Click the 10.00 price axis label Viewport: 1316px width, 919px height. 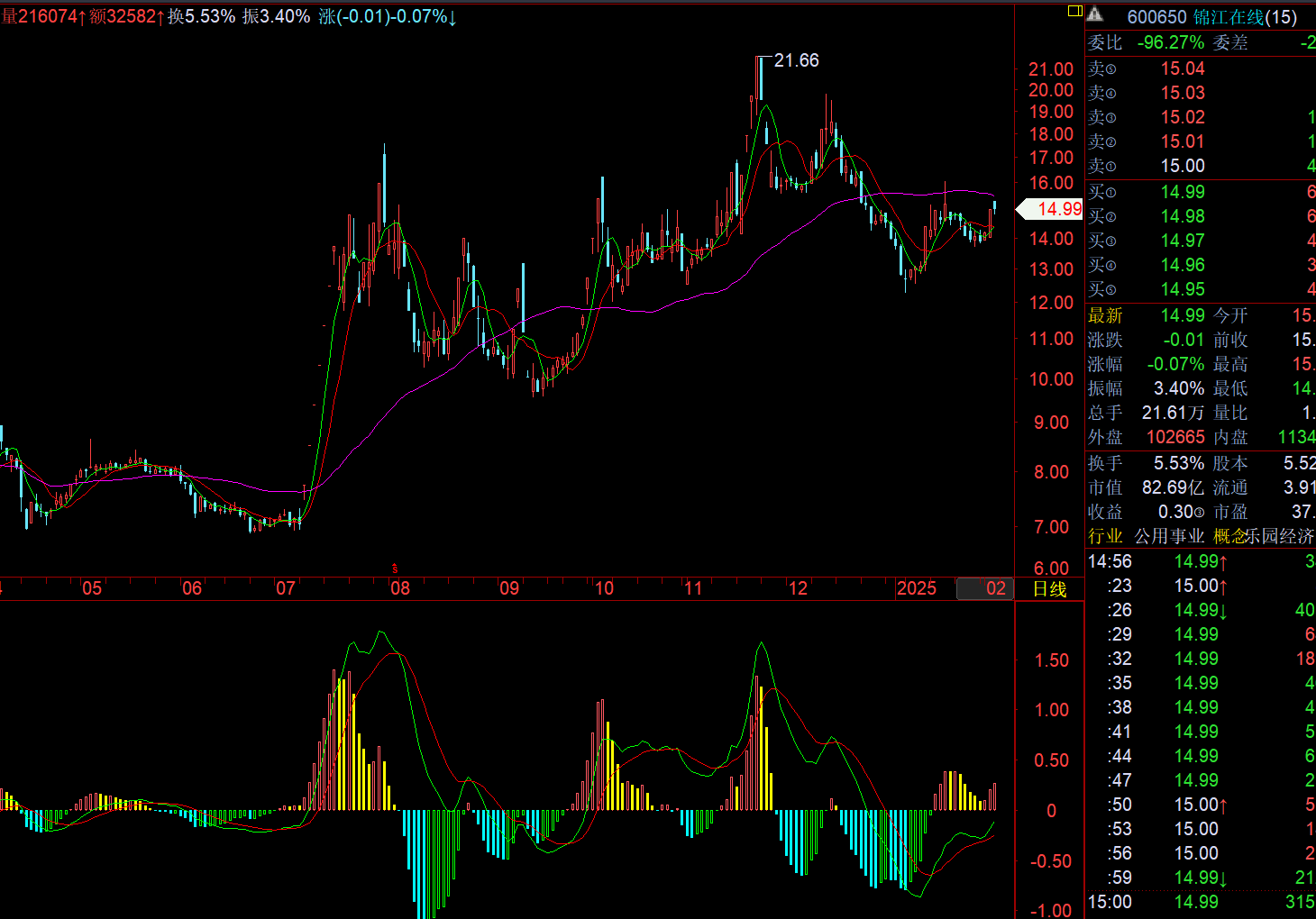[x=1051, y=379]
